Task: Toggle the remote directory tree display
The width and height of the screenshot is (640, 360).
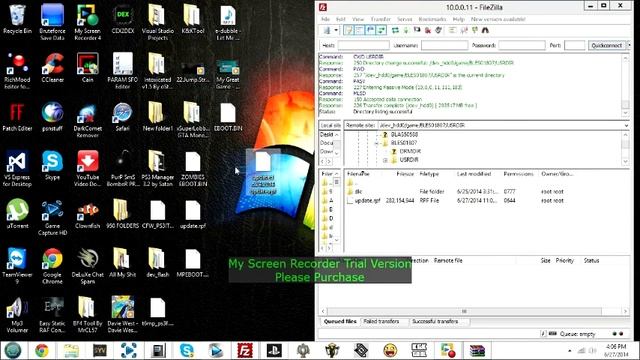Action: [x=371, y=31]
